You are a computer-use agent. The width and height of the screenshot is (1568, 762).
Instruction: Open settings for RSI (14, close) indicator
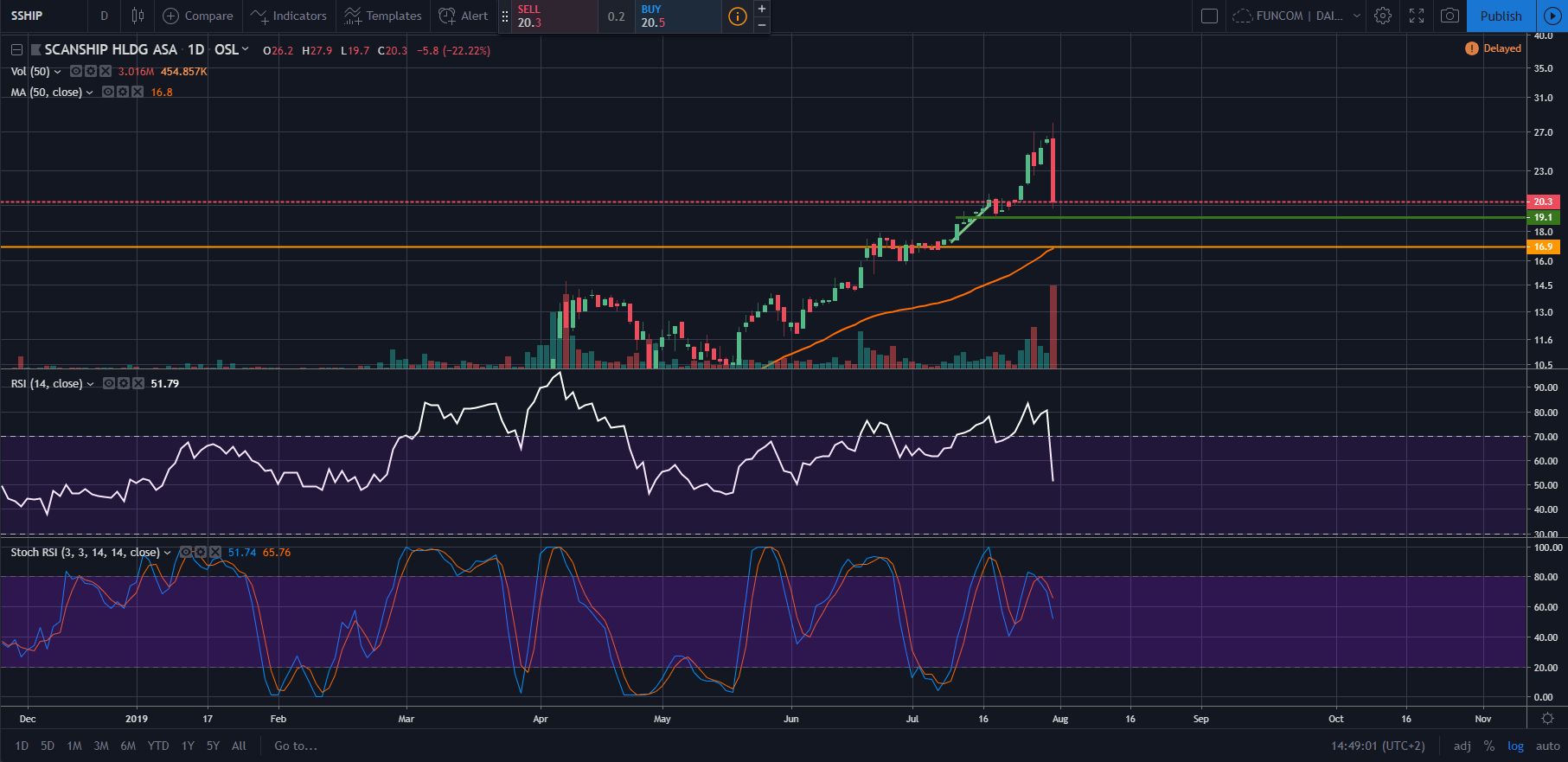124,383
